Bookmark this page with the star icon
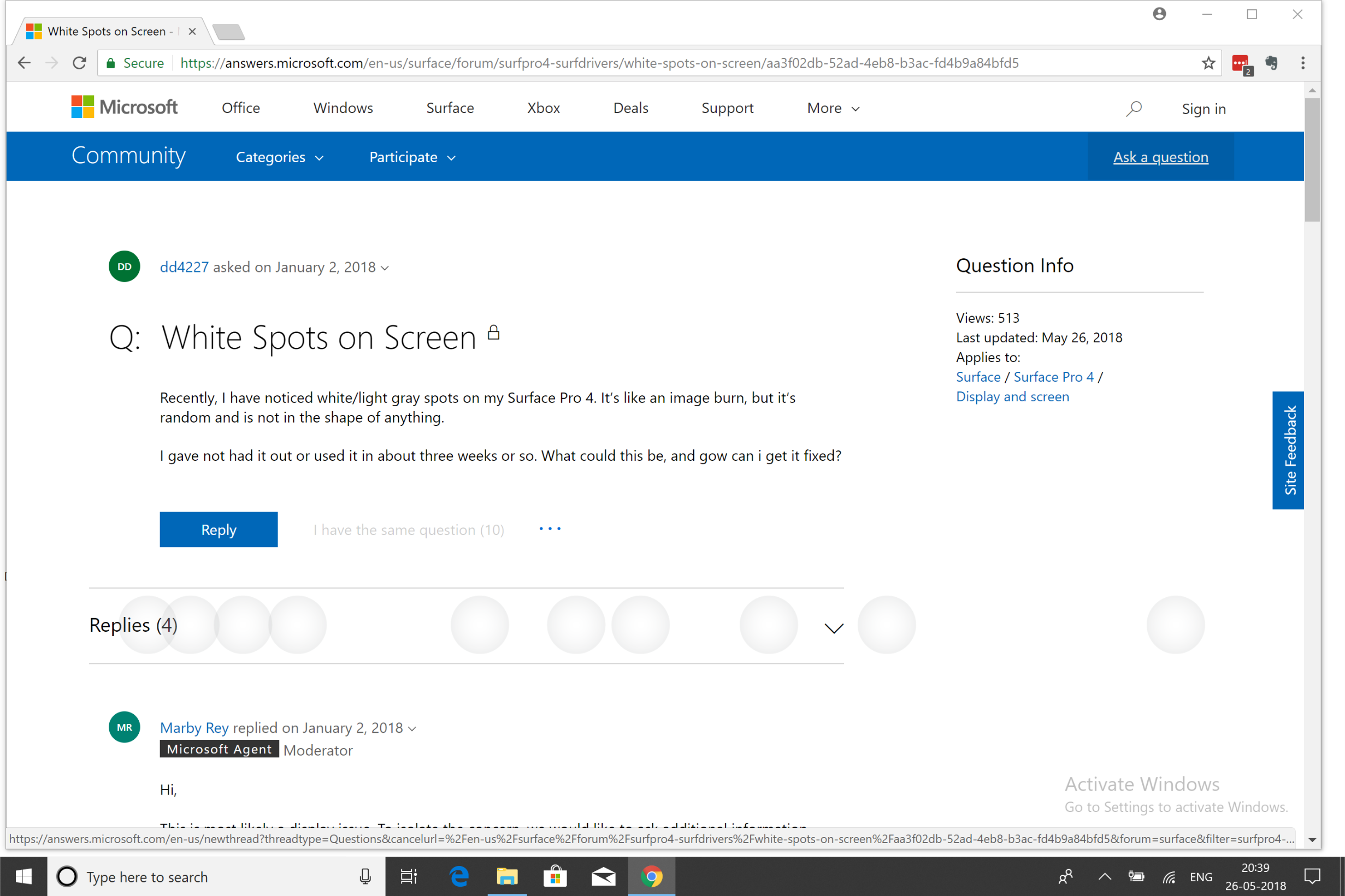Viewport: 1345px width, 896px height. point(1208,63)
